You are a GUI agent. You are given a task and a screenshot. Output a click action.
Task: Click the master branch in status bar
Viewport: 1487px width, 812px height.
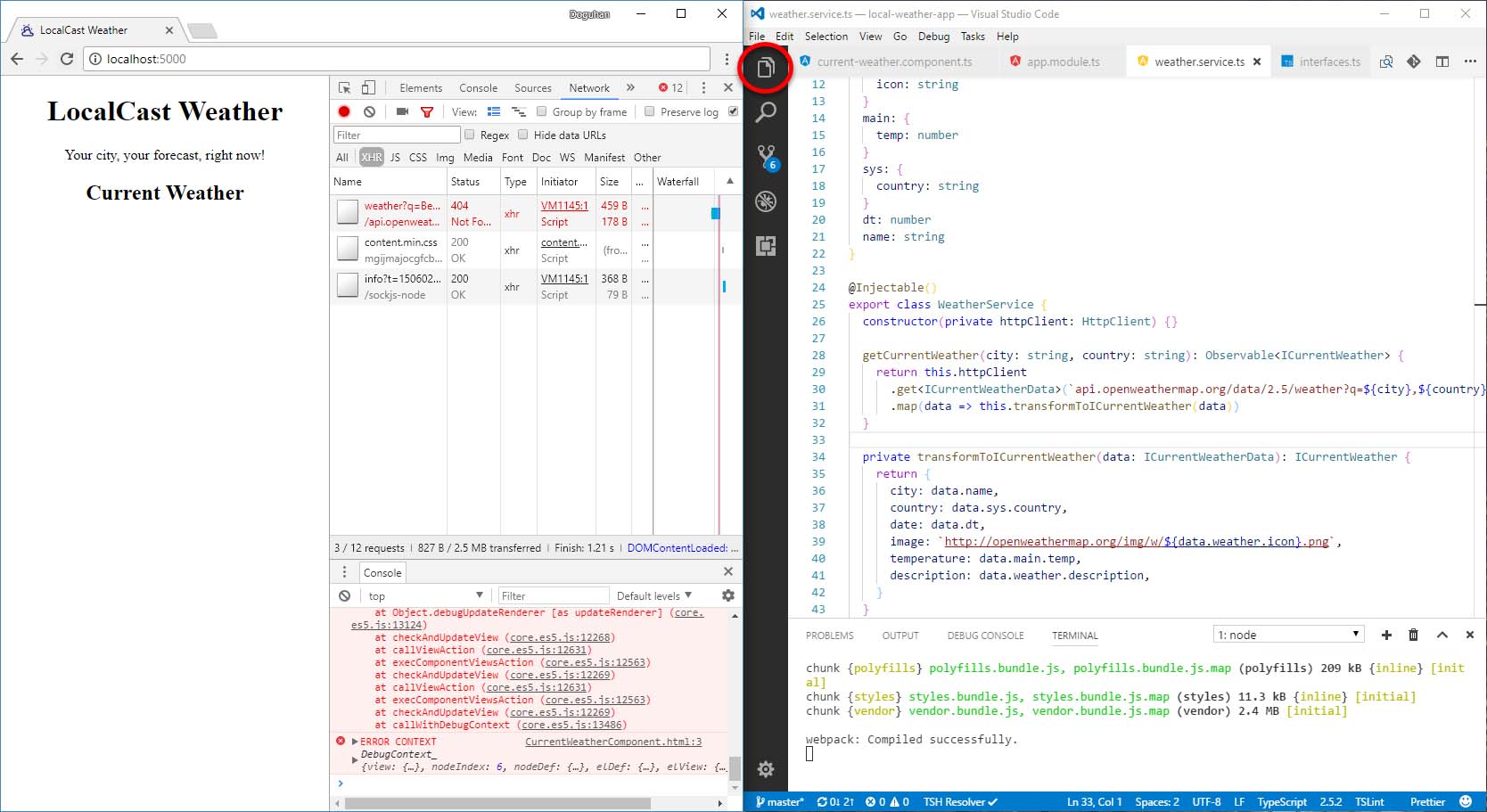(779, 801)
